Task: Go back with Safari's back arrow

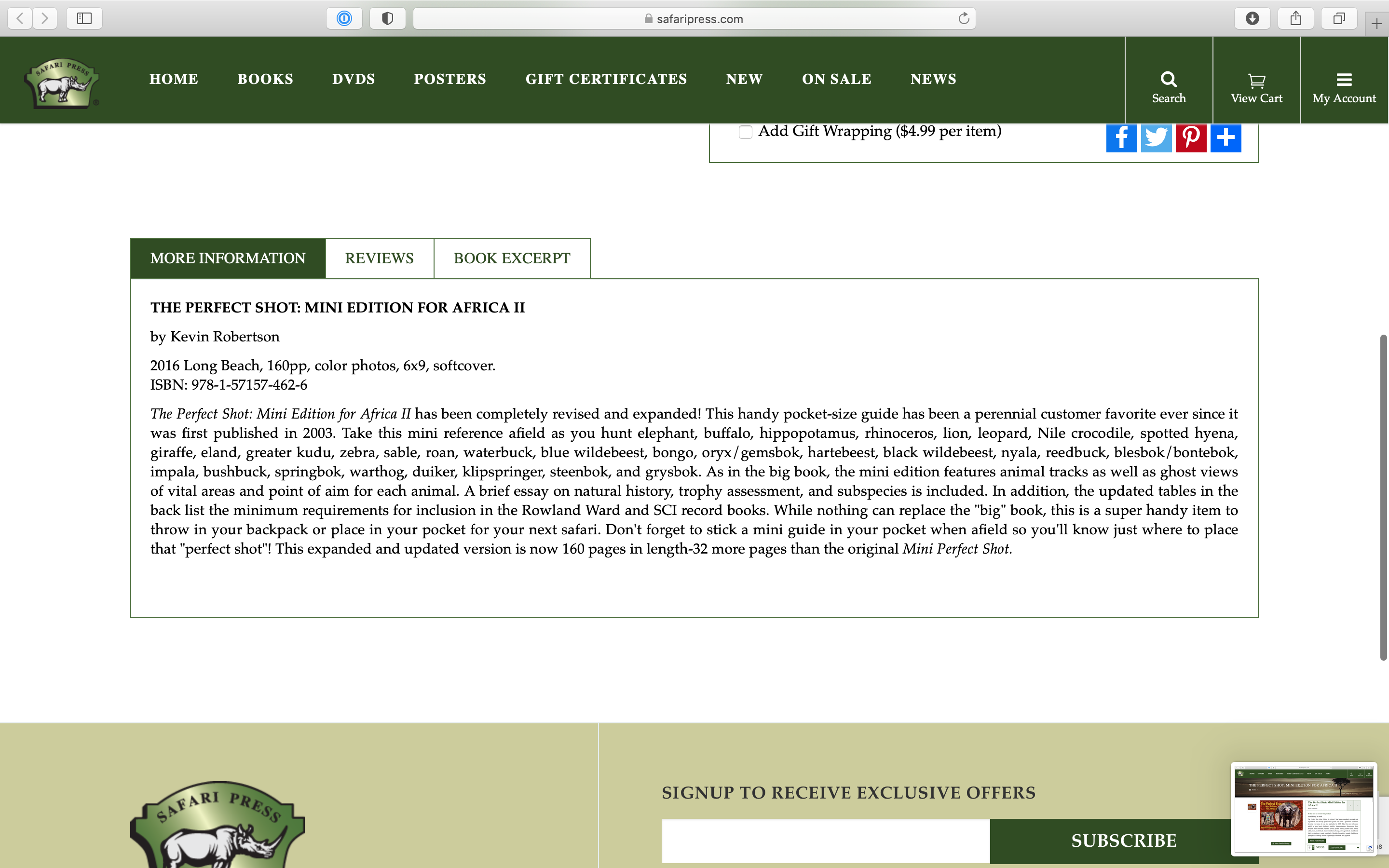Action: point(20,18)
